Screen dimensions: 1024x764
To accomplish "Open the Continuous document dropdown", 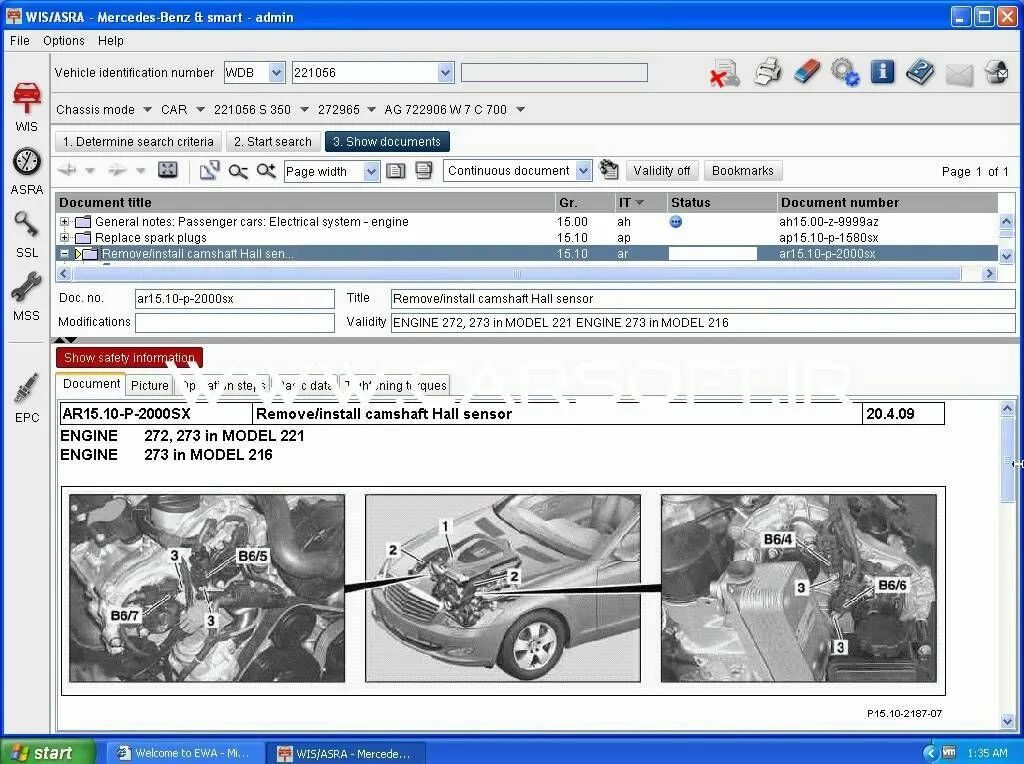I will pyautogui.click(x=584, y=171).
